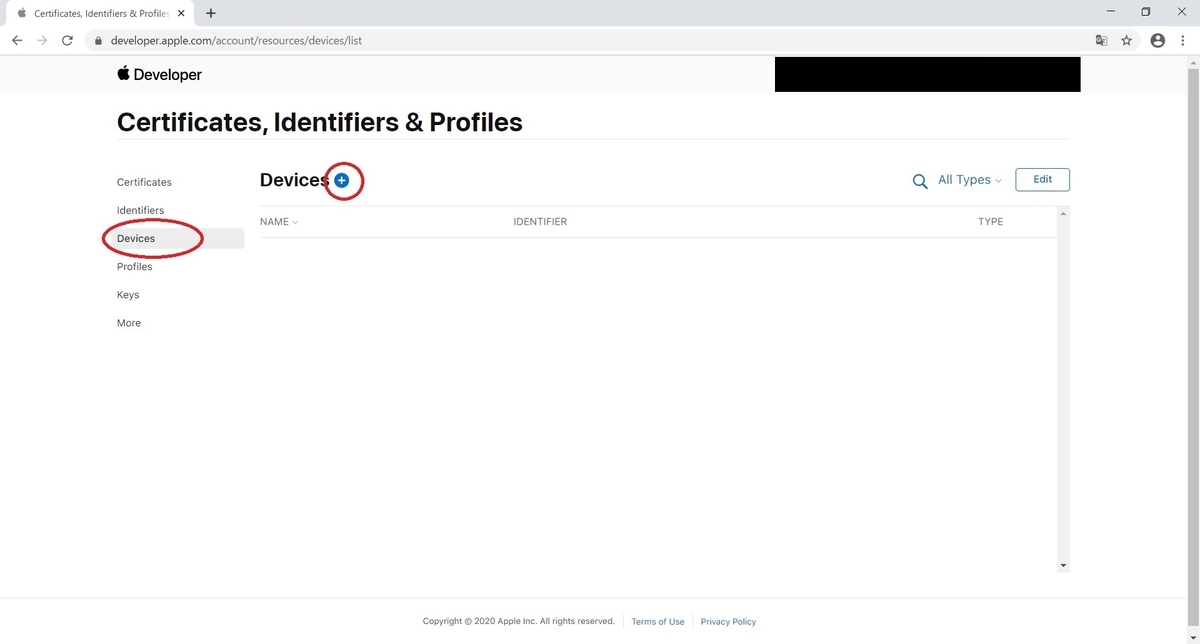The image size is (1200, 644).
Task: Reload the page with the refresh icon
Action: [67, 41]
